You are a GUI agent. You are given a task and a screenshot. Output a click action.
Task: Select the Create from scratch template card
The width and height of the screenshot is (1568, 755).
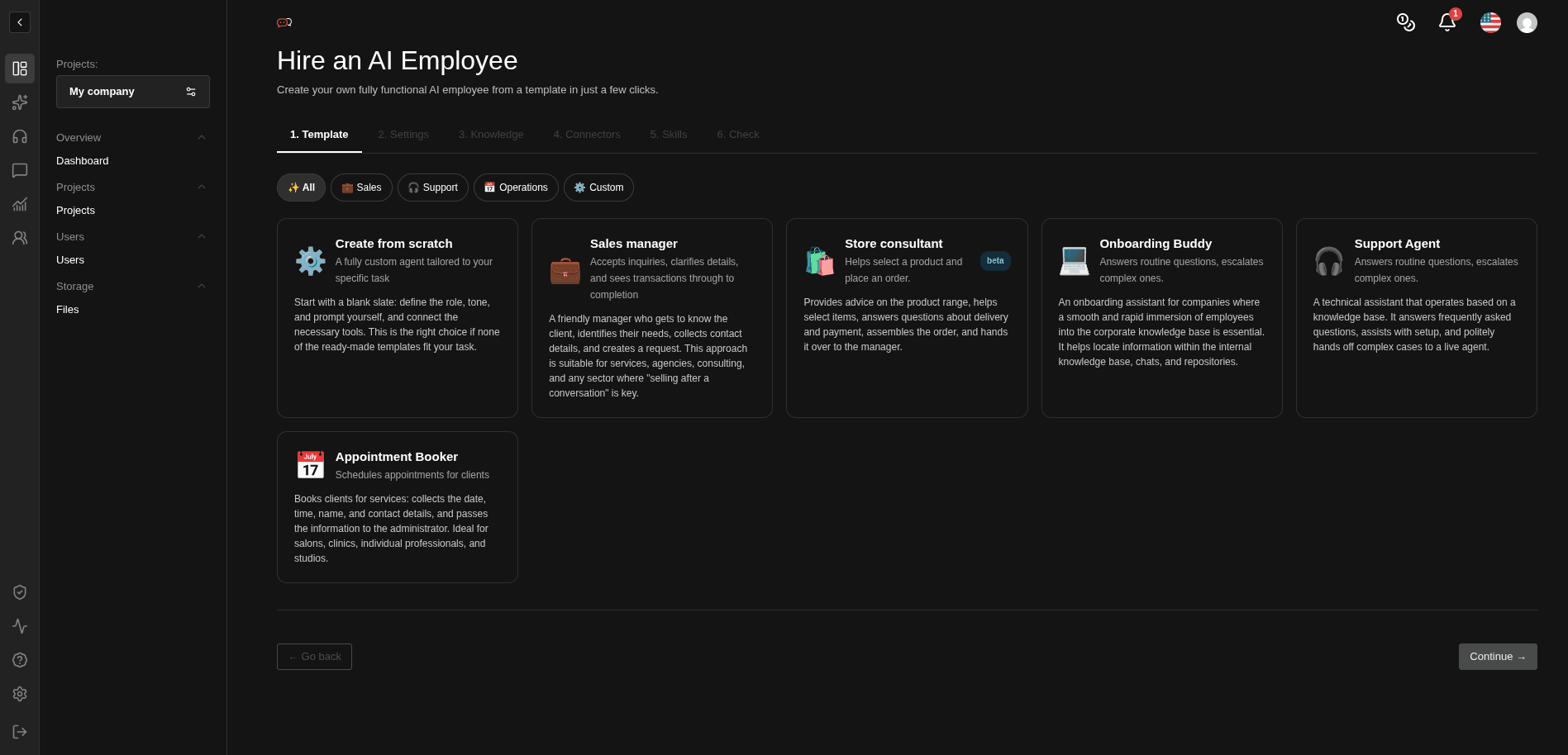click(398, 318)
